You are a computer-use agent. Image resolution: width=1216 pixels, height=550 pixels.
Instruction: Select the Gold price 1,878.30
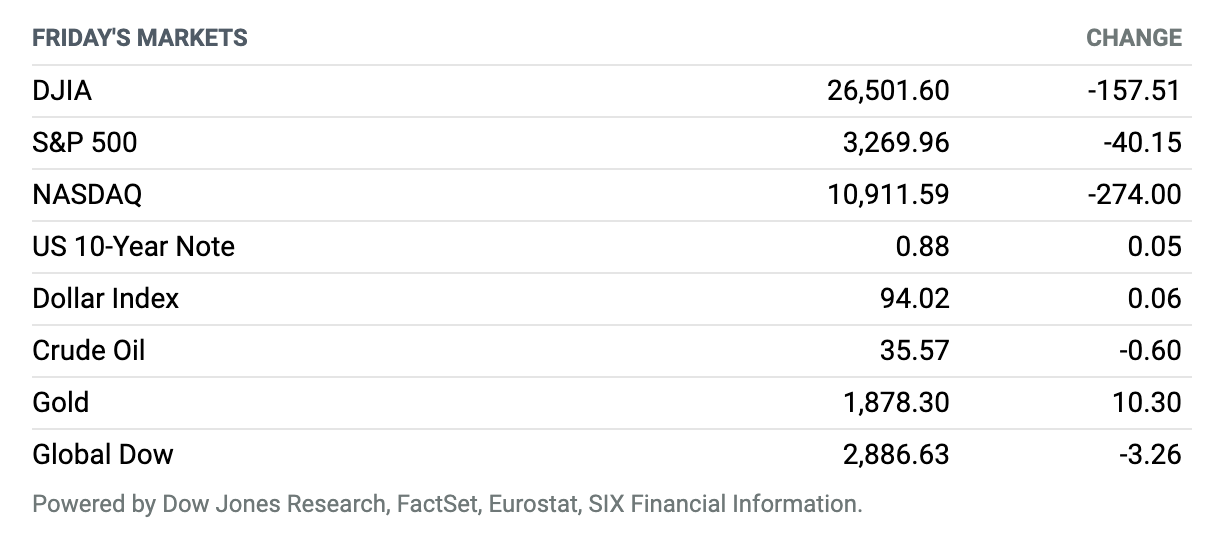click(896, 403)
